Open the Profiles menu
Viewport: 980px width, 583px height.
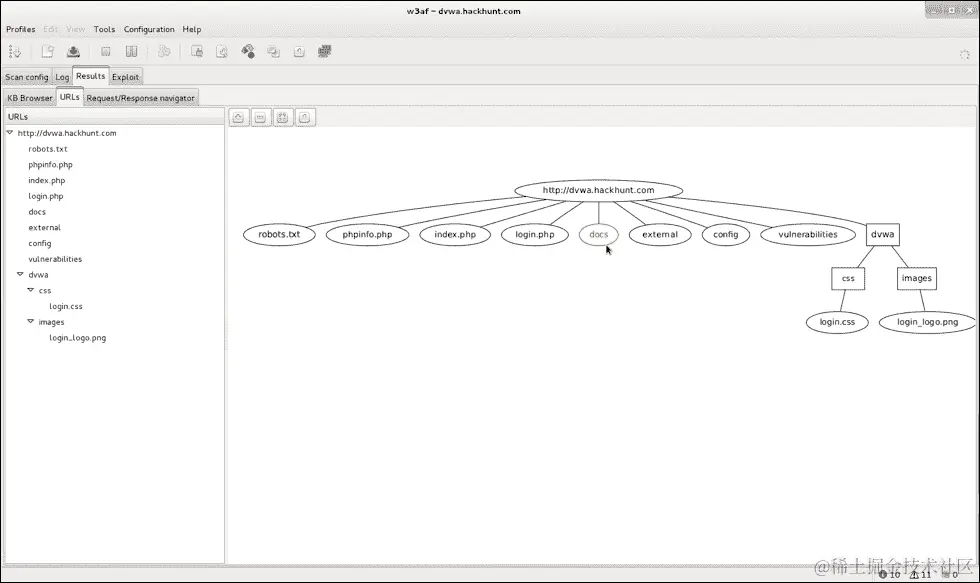click(x=21, y=29)
